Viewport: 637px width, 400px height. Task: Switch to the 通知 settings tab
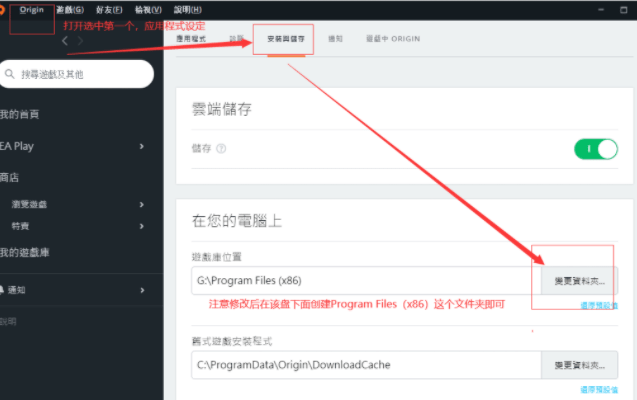click(335, 39)
